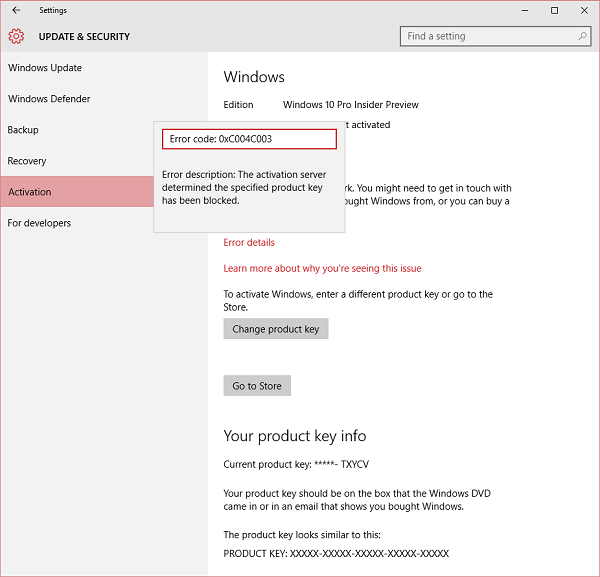Viewport: 600px width, 577px height.
Task: Maximize the Settings window
Action: [554, 10]
